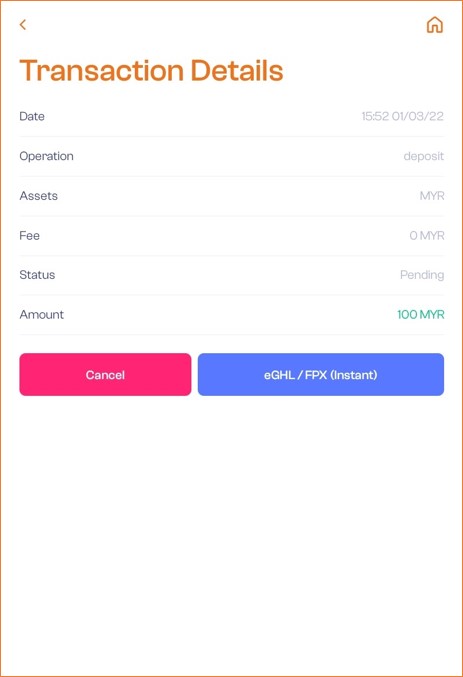Select the Fee row label
The image size is (463, 677).
[29, 235]
